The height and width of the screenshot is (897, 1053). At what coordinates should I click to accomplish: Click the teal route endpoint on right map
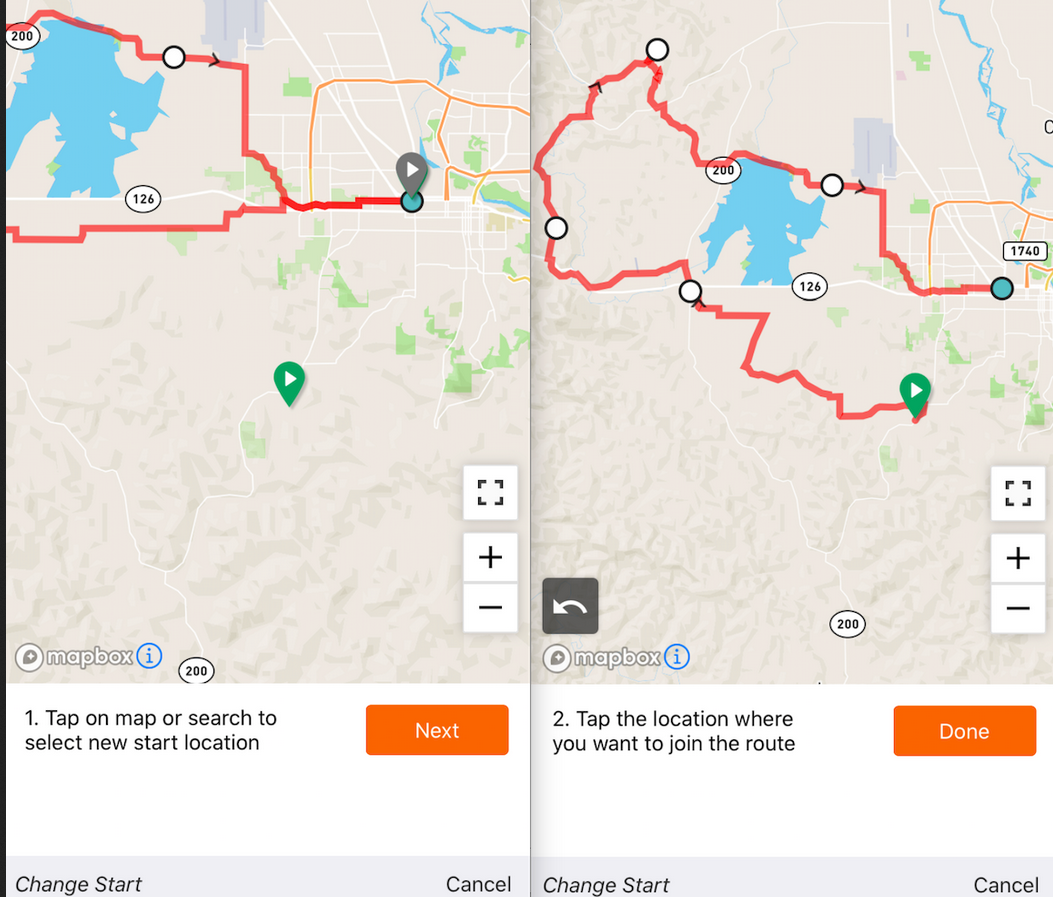(x=1001, y=289)
